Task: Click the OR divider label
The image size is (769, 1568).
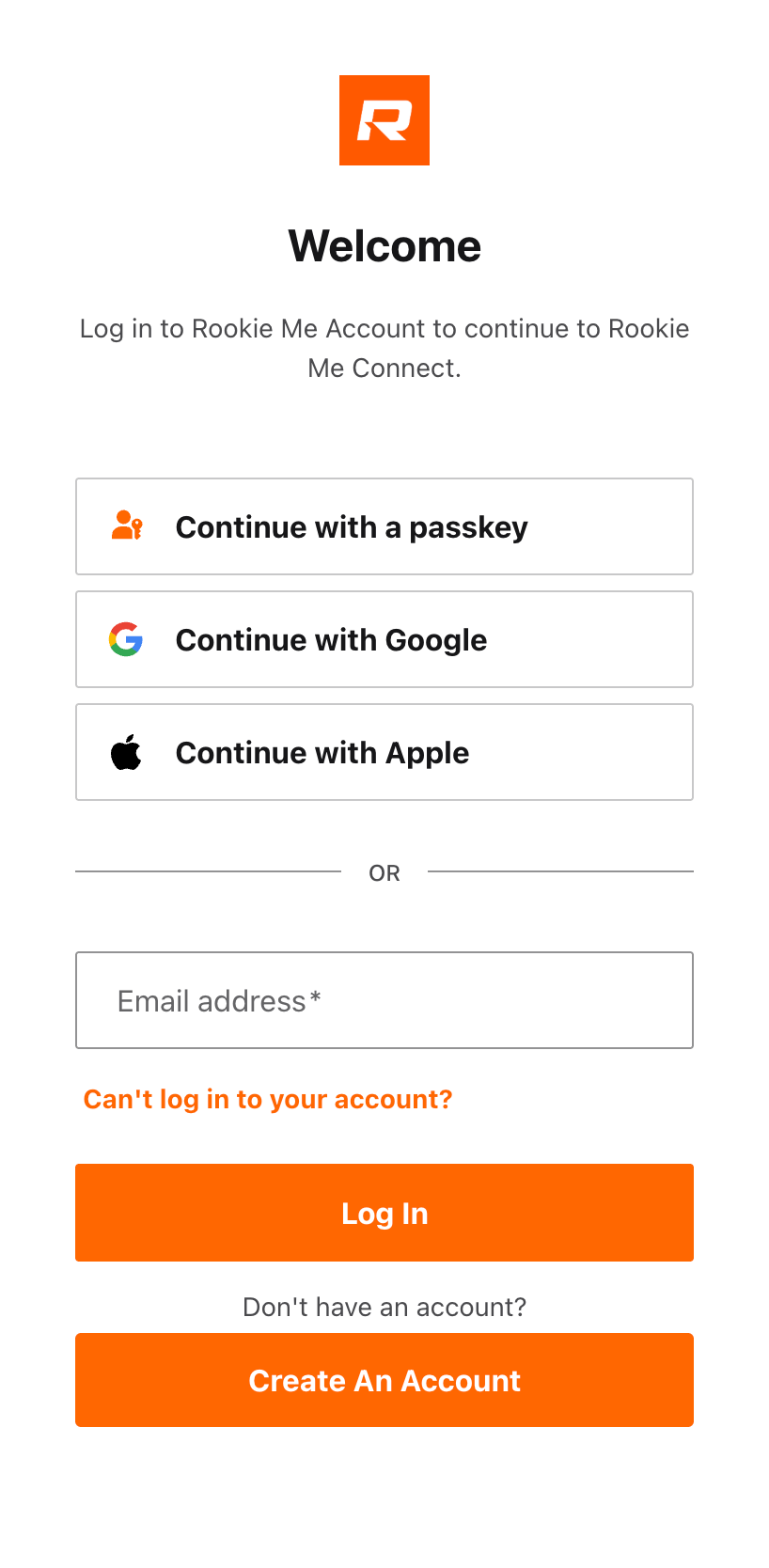Action: click(384, 873)
